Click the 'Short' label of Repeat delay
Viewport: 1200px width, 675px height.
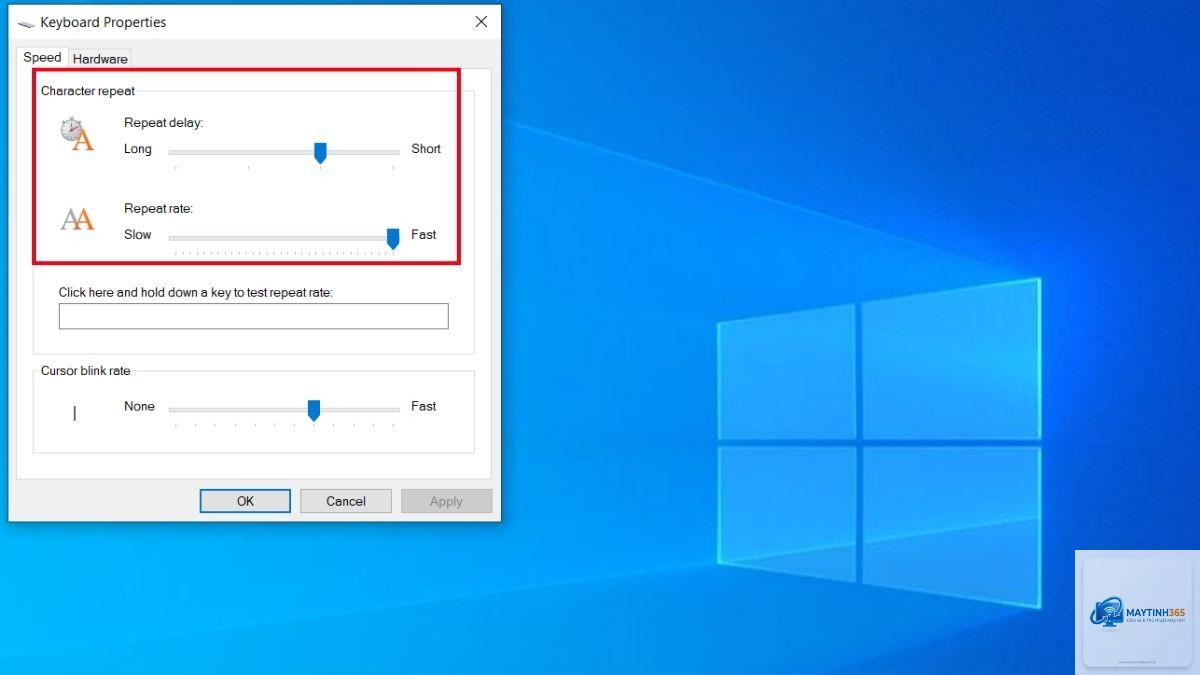point(426,149)
